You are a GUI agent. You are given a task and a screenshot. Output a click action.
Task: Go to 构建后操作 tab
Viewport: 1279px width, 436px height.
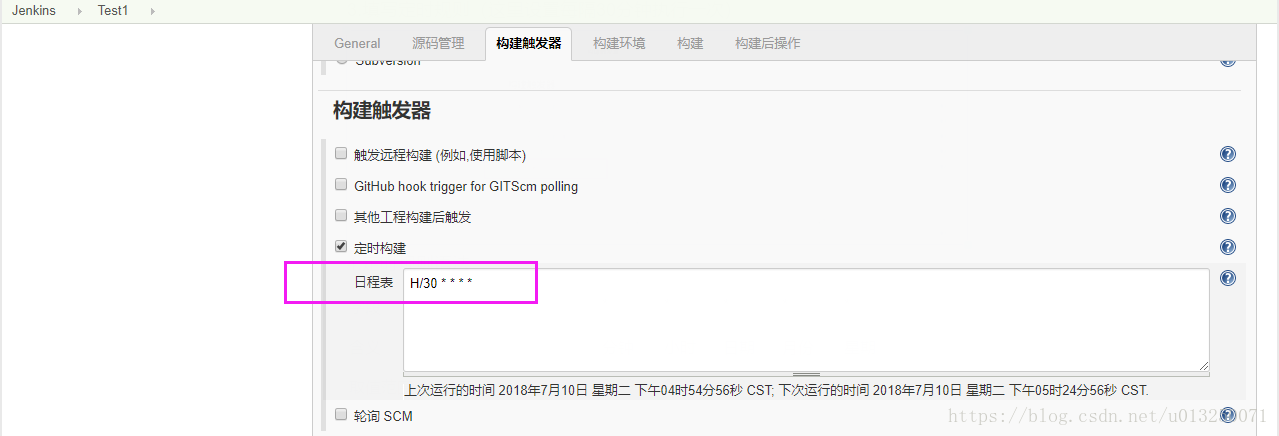(x=767, y=43)
